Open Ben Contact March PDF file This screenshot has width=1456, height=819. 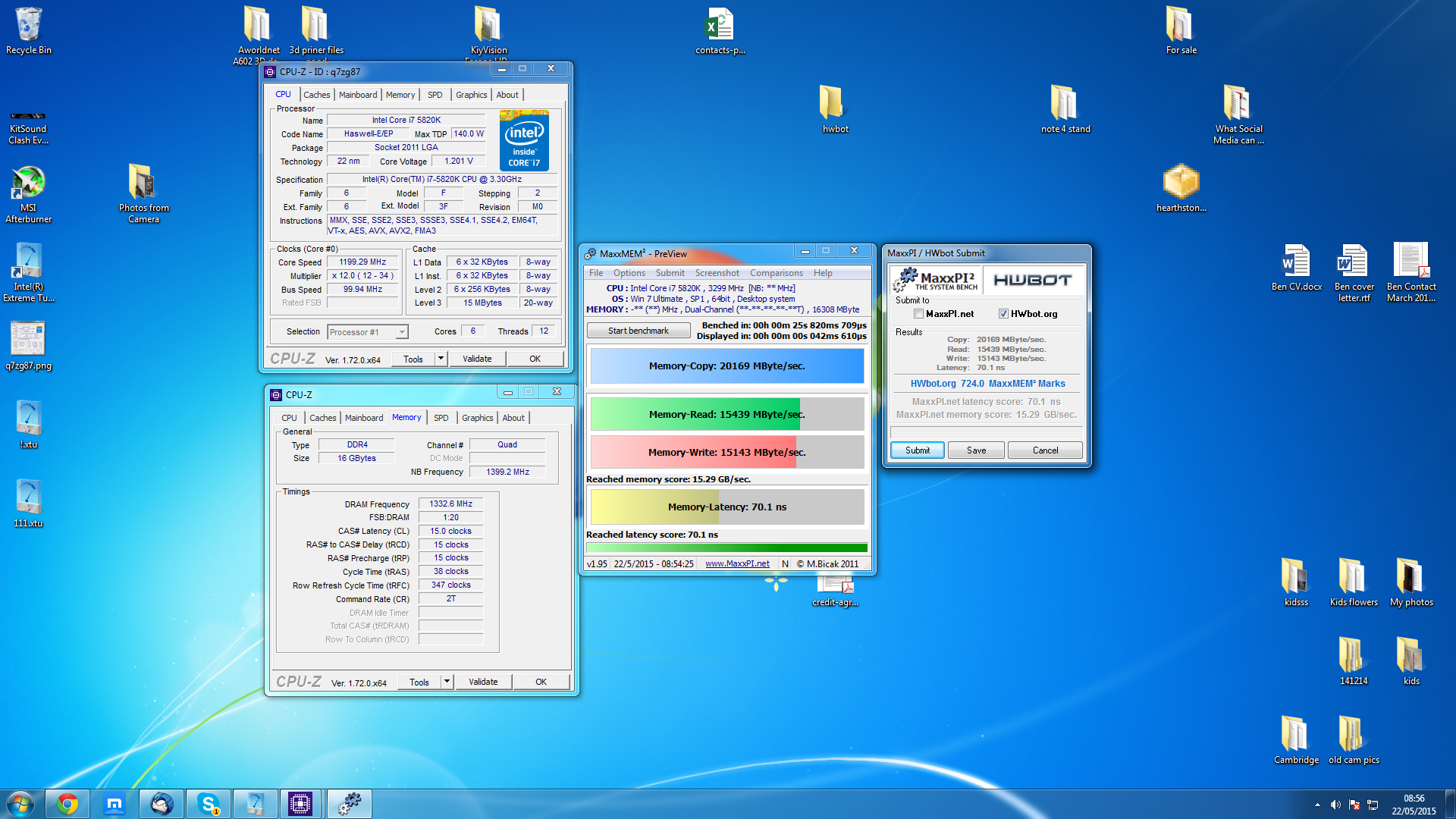[1411, 273]
